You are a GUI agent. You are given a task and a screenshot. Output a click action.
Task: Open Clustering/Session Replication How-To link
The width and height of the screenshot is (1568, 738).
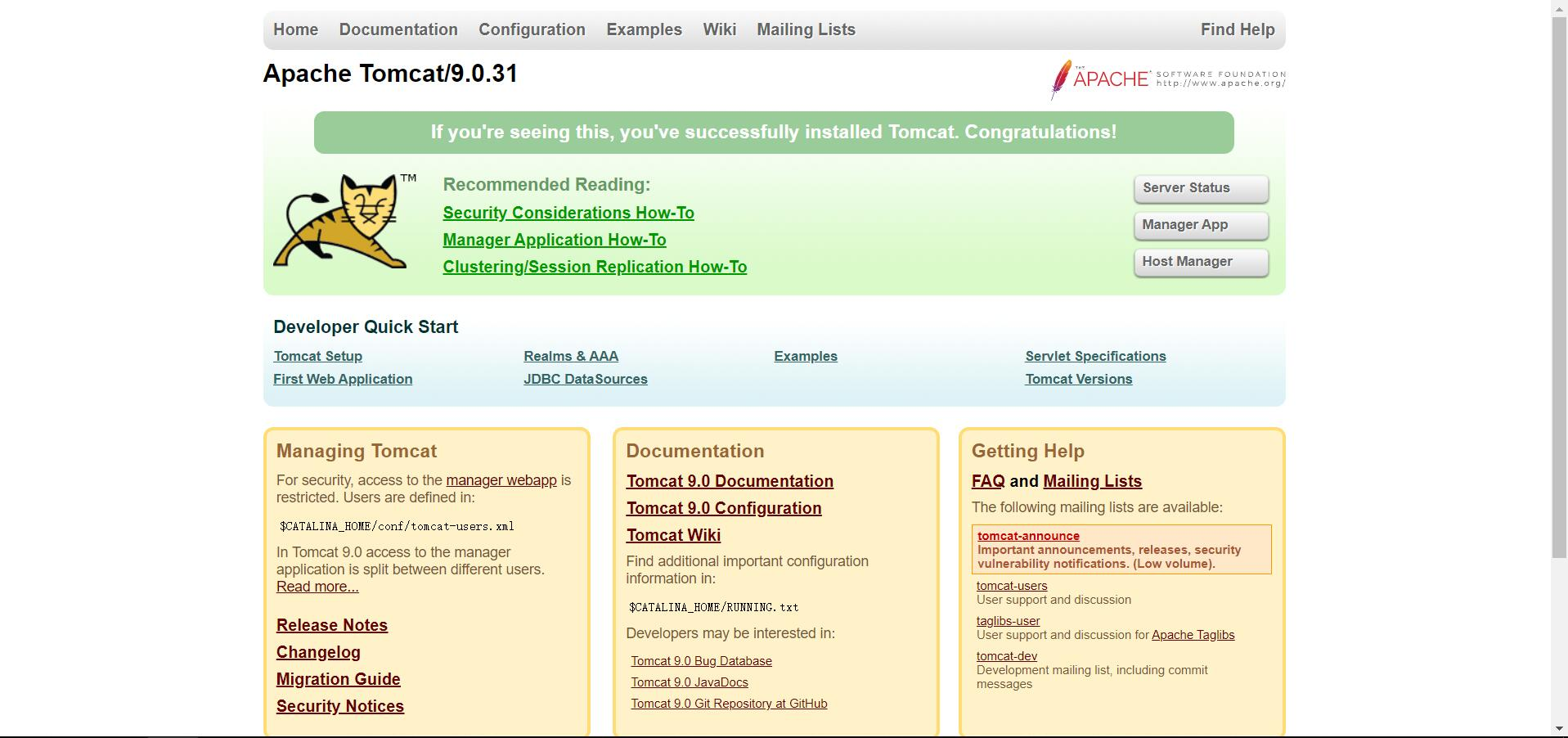pyautogui.click(x=595, y=267)
